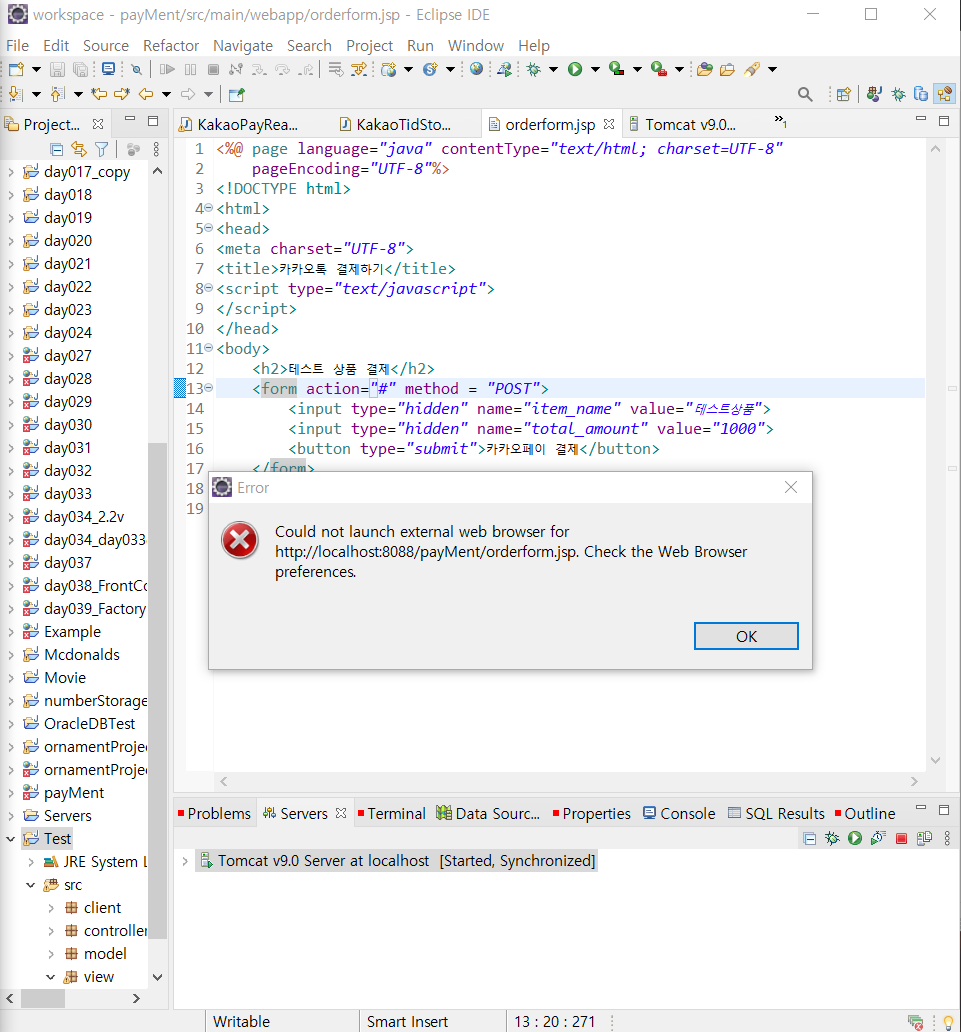The height and width of the screenshot is (1032, 961).
Task: Close the Servers view tab
Action: pos(341,813)
